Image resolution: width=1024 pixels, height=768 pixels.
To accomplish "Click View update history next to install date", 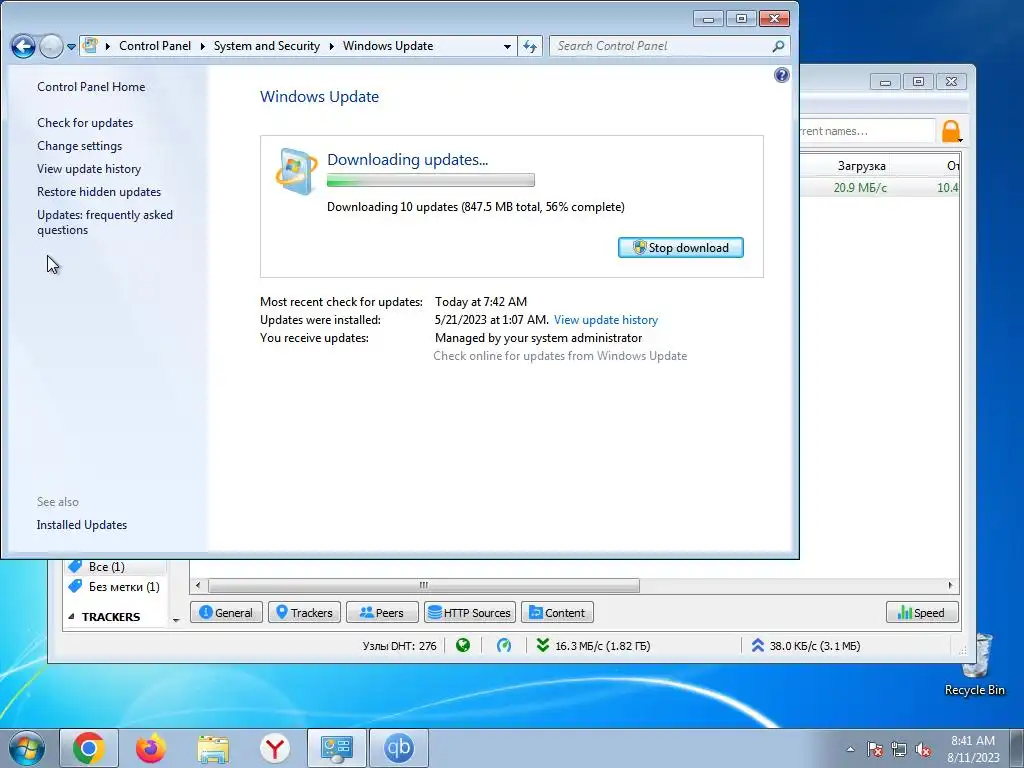I will coord(605,320).
